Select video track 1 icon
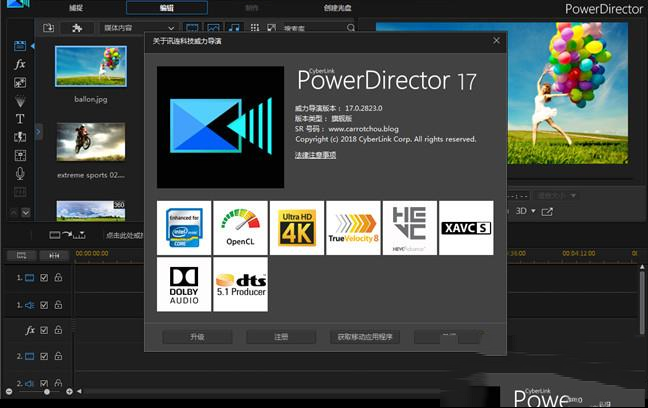 [29, 278]
